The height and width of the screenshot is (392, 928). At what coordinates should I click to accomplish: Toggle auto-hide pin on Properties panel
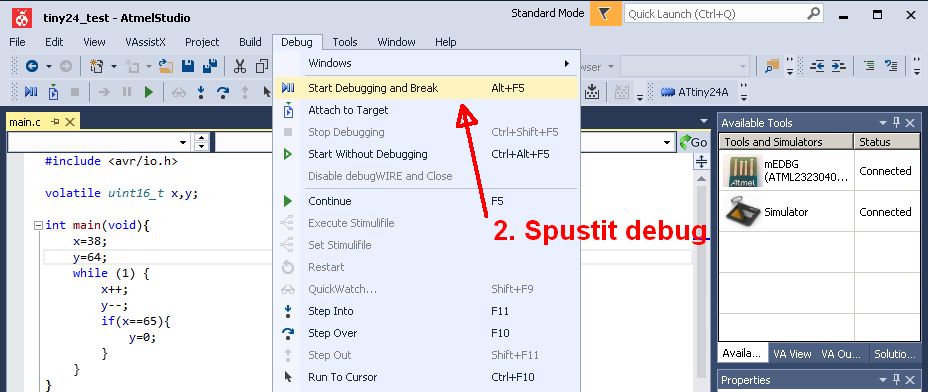pyautogui.click(x=897, y=380)
